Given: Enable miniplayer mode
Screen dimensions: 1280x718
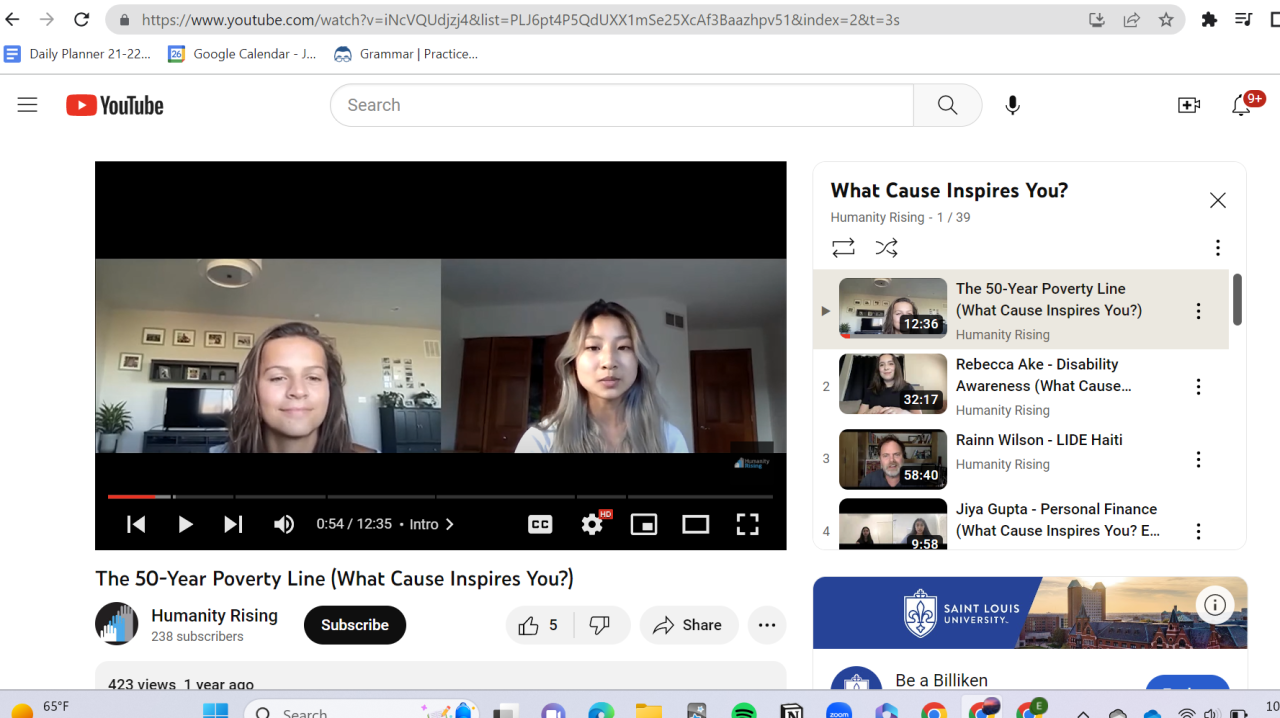Looking at the screenshot, I should (644, 524).
